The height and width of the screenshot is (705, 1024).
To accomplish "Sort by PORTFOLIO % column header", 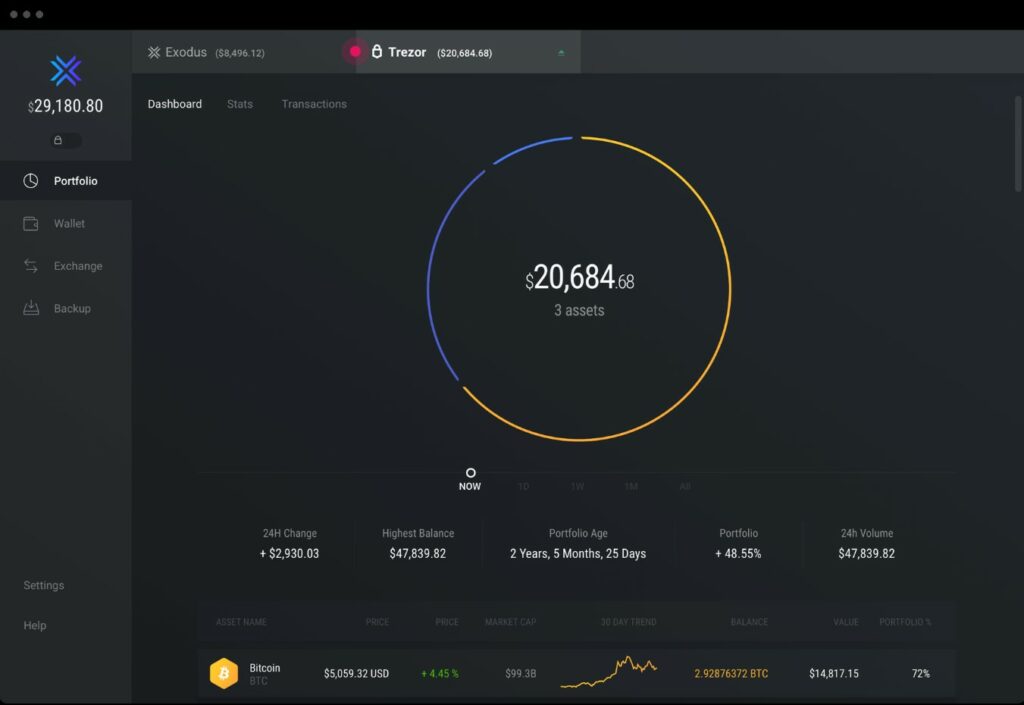I will click(905, 622).
